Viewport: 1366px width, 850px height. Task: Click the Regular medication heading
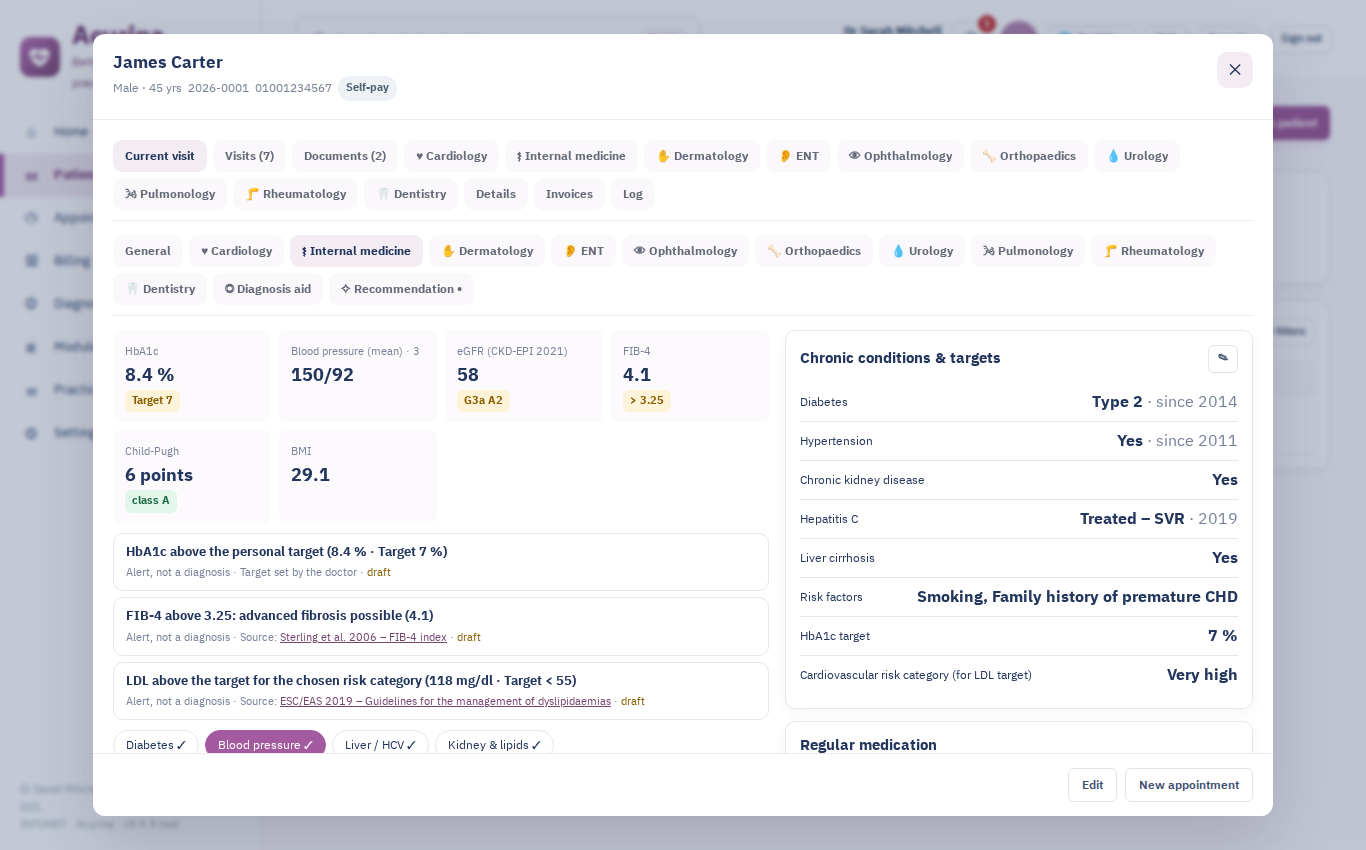(868, 745)
